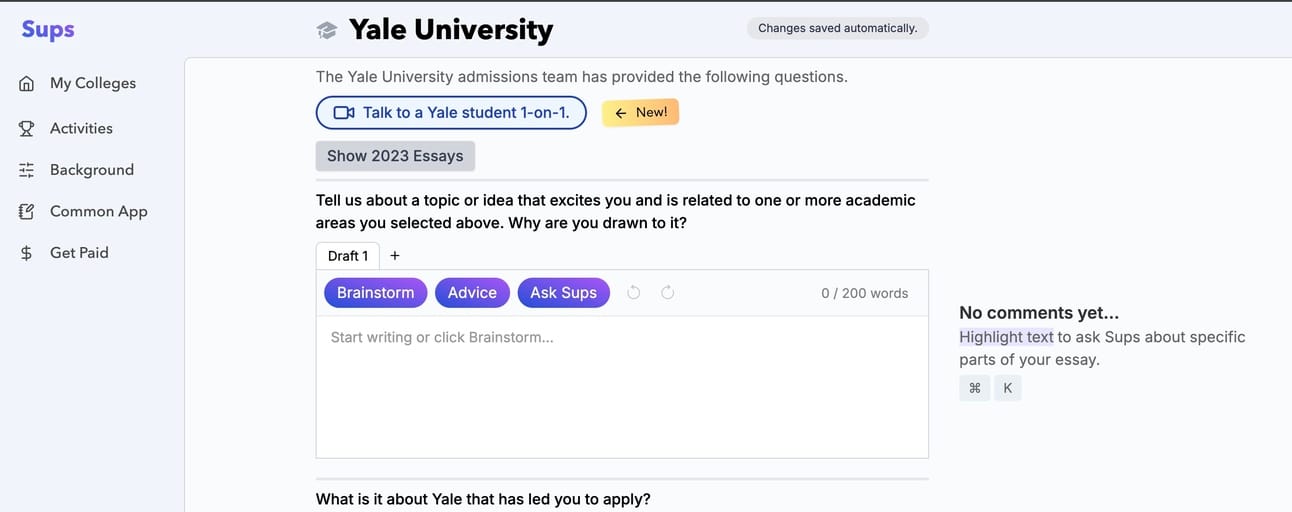
Task: Click the My Colleges home icon
Action: 27,83
